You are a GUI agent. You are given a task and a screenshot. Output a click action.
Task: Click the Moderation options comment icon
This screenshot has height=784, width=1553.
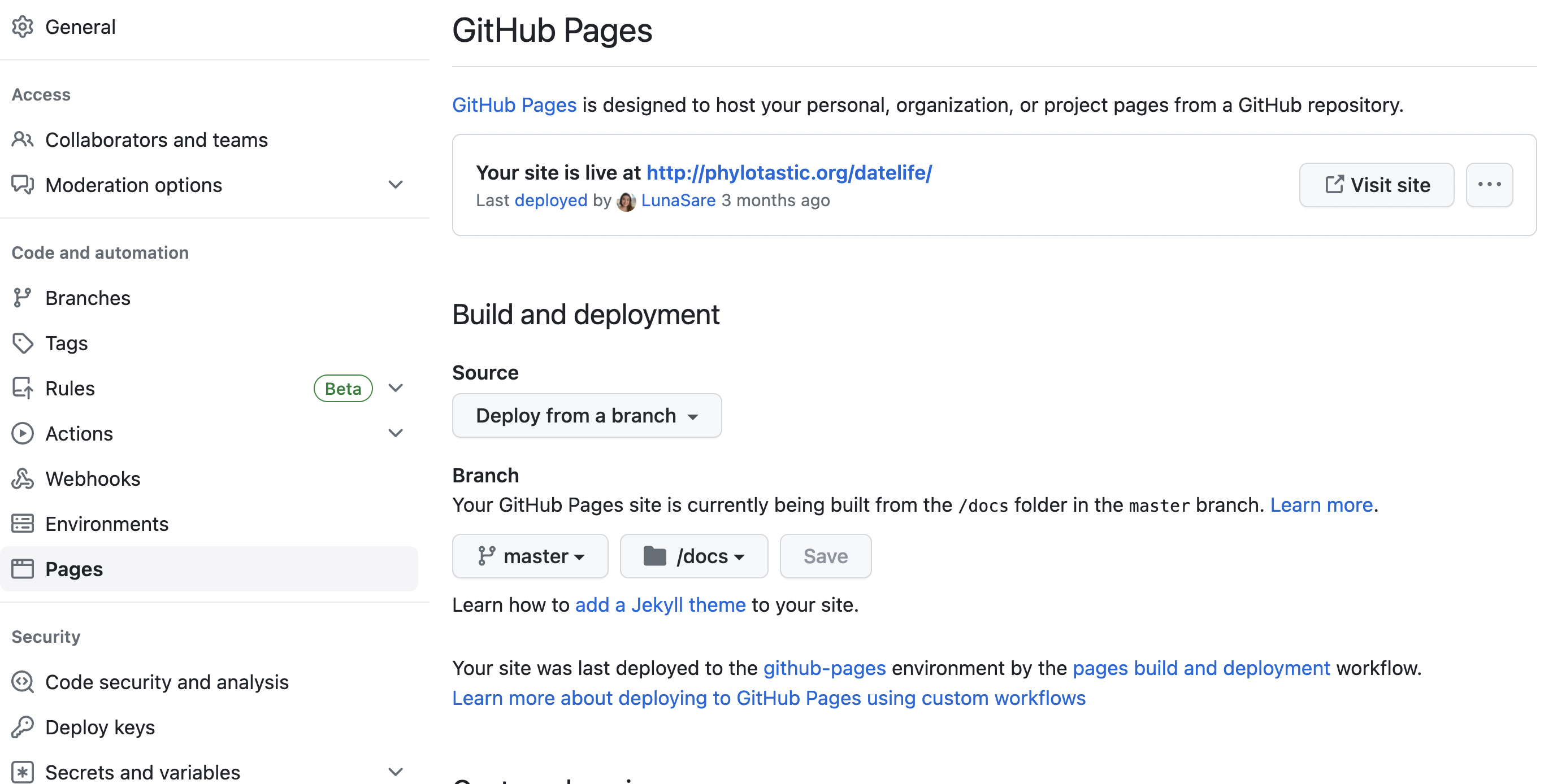tap(22, 185)
